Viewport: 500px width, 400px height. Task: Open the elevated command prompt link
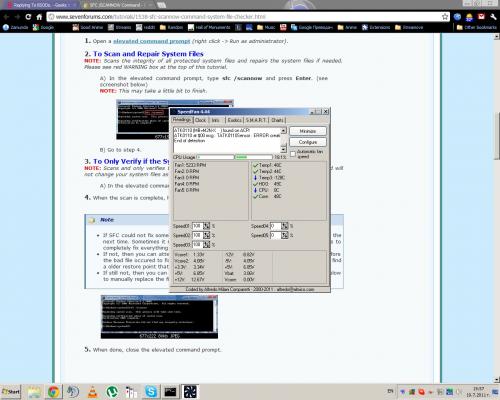pyautogui.click(x=151, y=41)
